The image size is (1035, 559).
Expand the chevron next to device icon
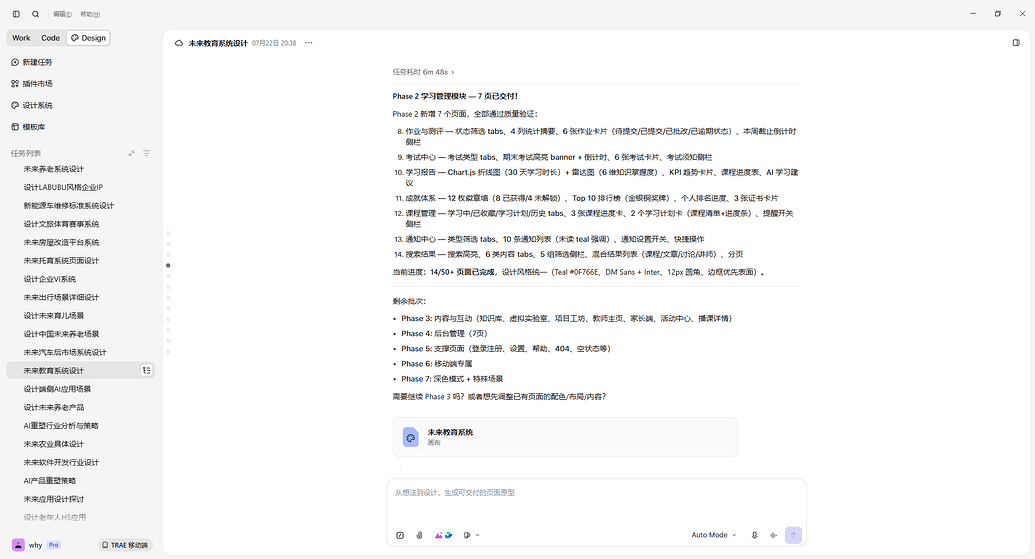pyautogui.click(x=478, y=535)
